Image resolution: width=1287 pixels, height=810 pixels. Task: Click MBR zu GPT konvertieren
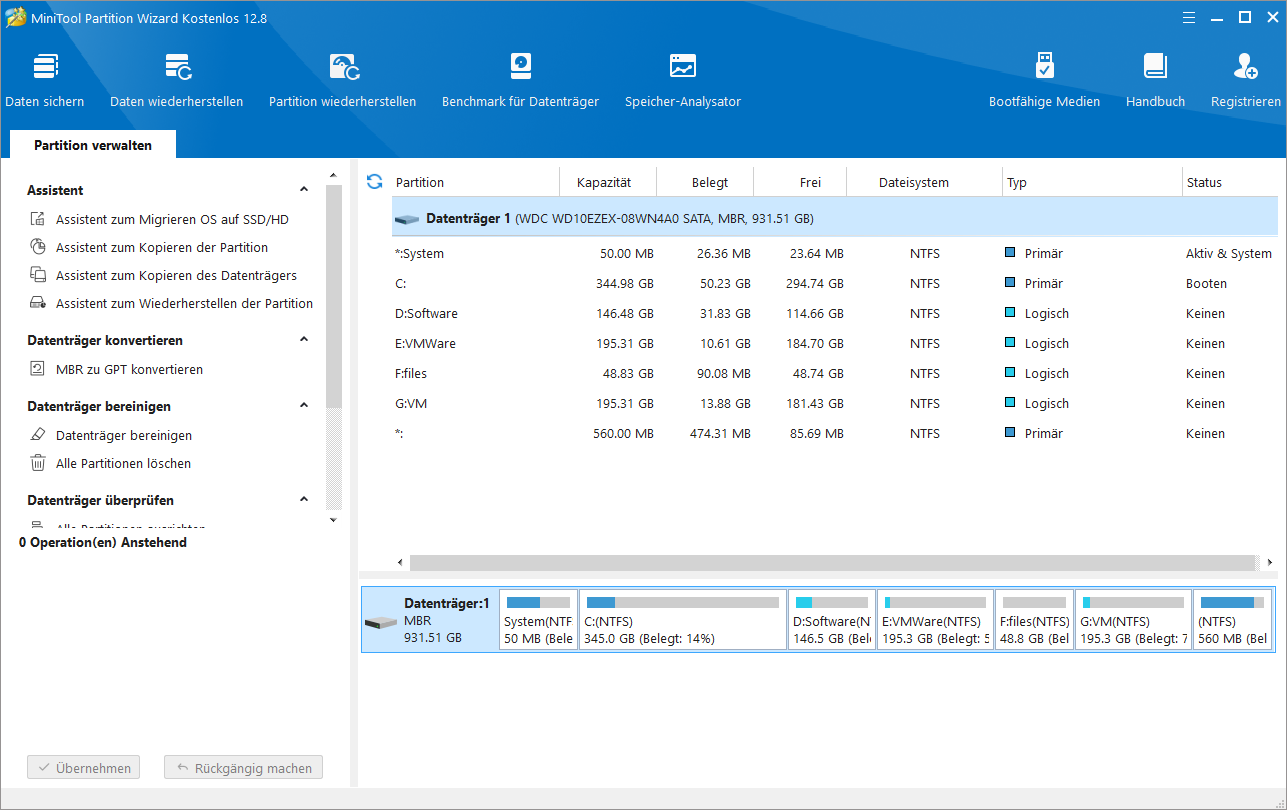[x=129, y=370]
